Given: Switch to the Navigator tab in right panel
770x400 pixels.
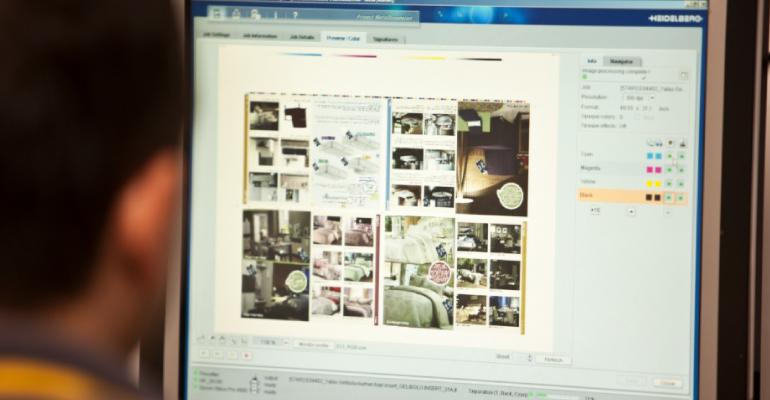Looking at the screenshot, I should click(x=622, y=61).
